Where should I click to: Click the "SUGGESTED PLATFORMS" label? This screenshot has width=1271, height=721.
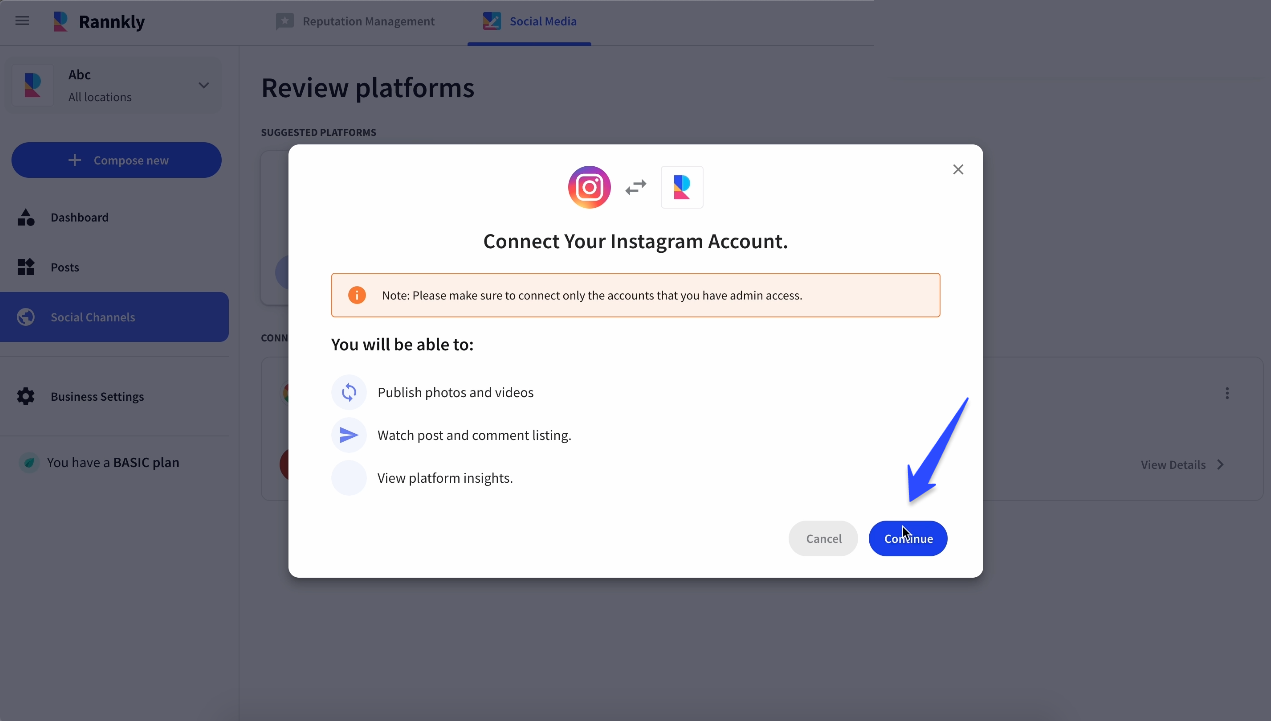[319, 132]
